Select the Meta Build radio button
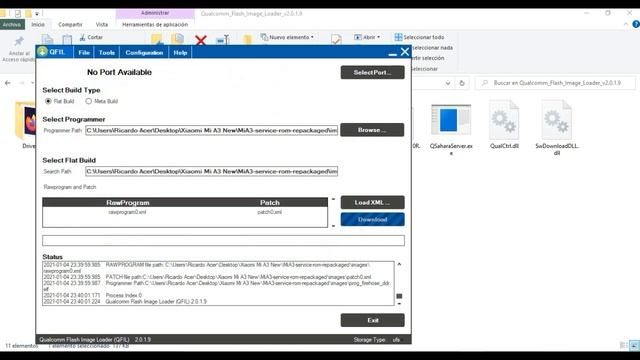The width and height of the screenshot is (640, 360). [x=89, y=101]
